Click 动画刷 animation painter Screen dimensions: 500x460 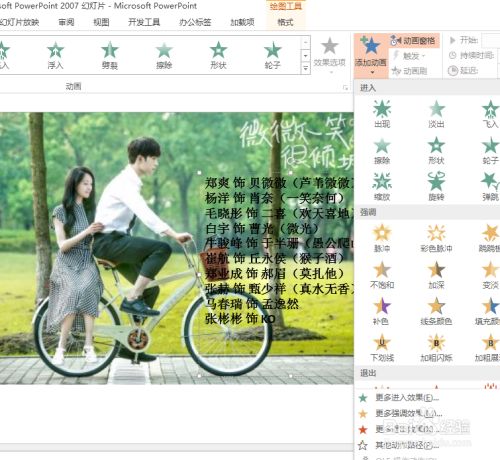(410, 71)
